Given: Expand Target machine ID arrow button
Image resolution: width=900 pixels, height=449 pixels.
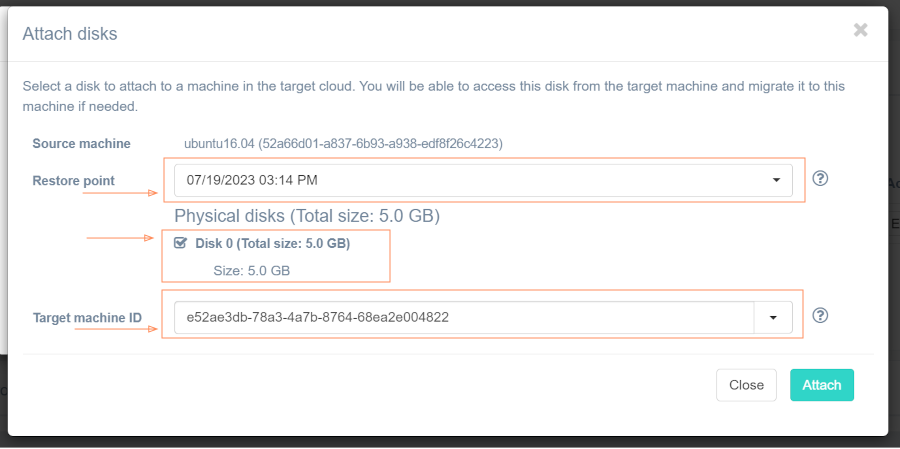Looking at the screenshot, I should click(x=773, y=317).
